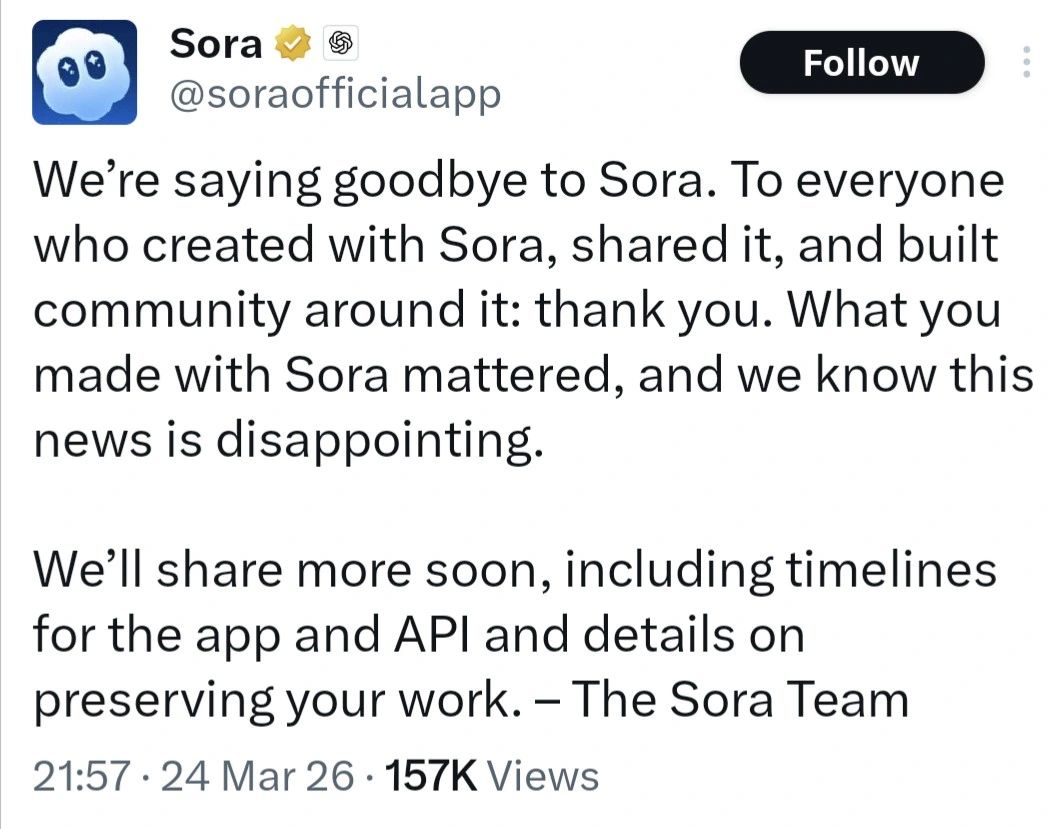Click the "including timelines" phrase
Screen dimensions: 1051x829
[x=780, y=571]
